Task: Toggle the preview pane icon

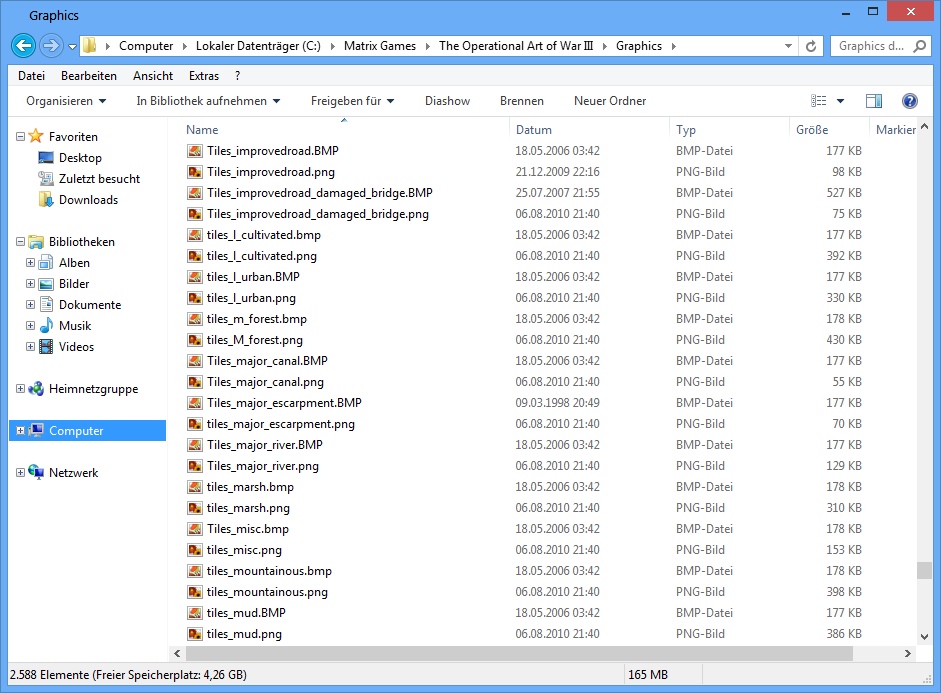Action: pos(874,101)
